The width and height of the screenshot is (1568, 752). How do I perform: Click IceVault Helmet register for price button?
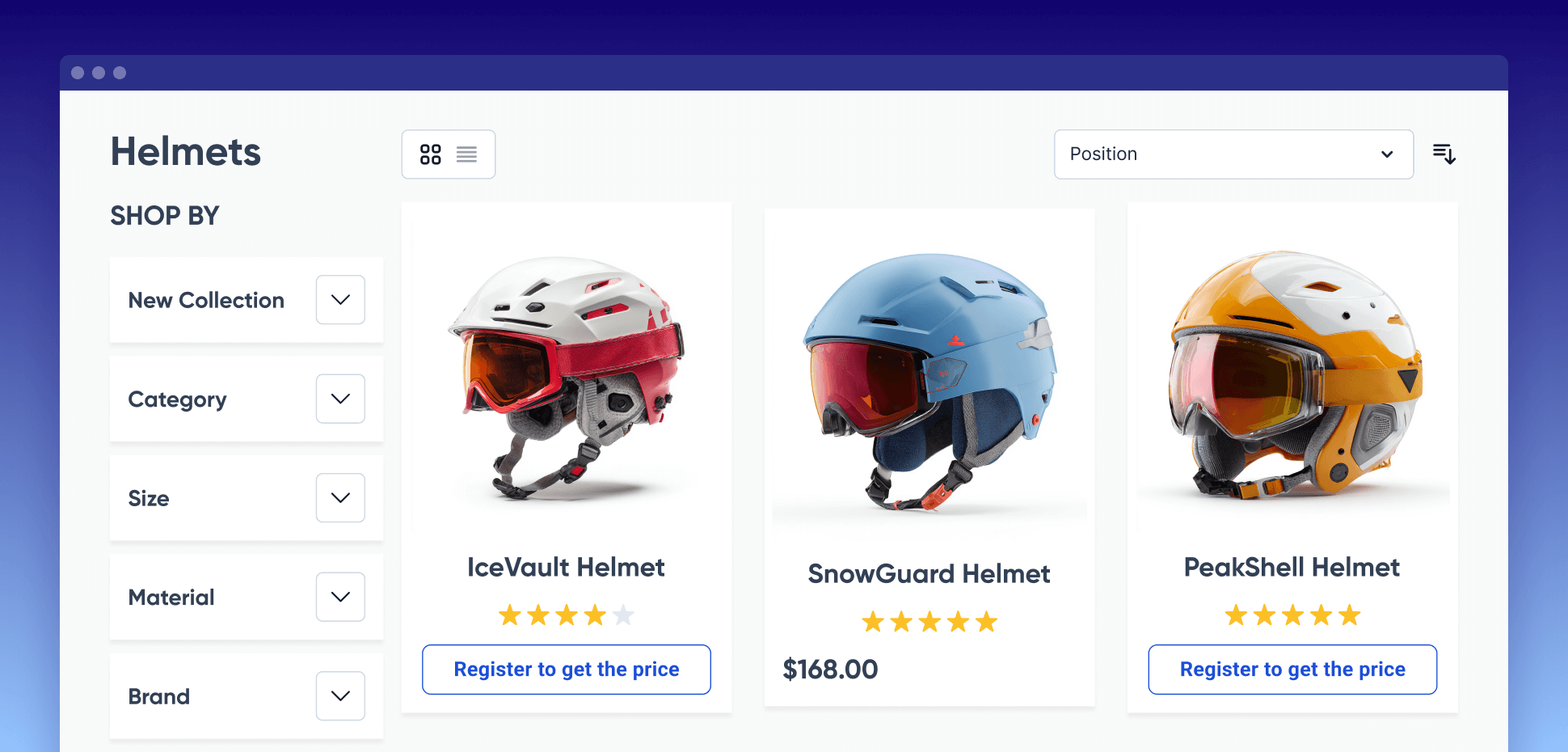(567, 670)
